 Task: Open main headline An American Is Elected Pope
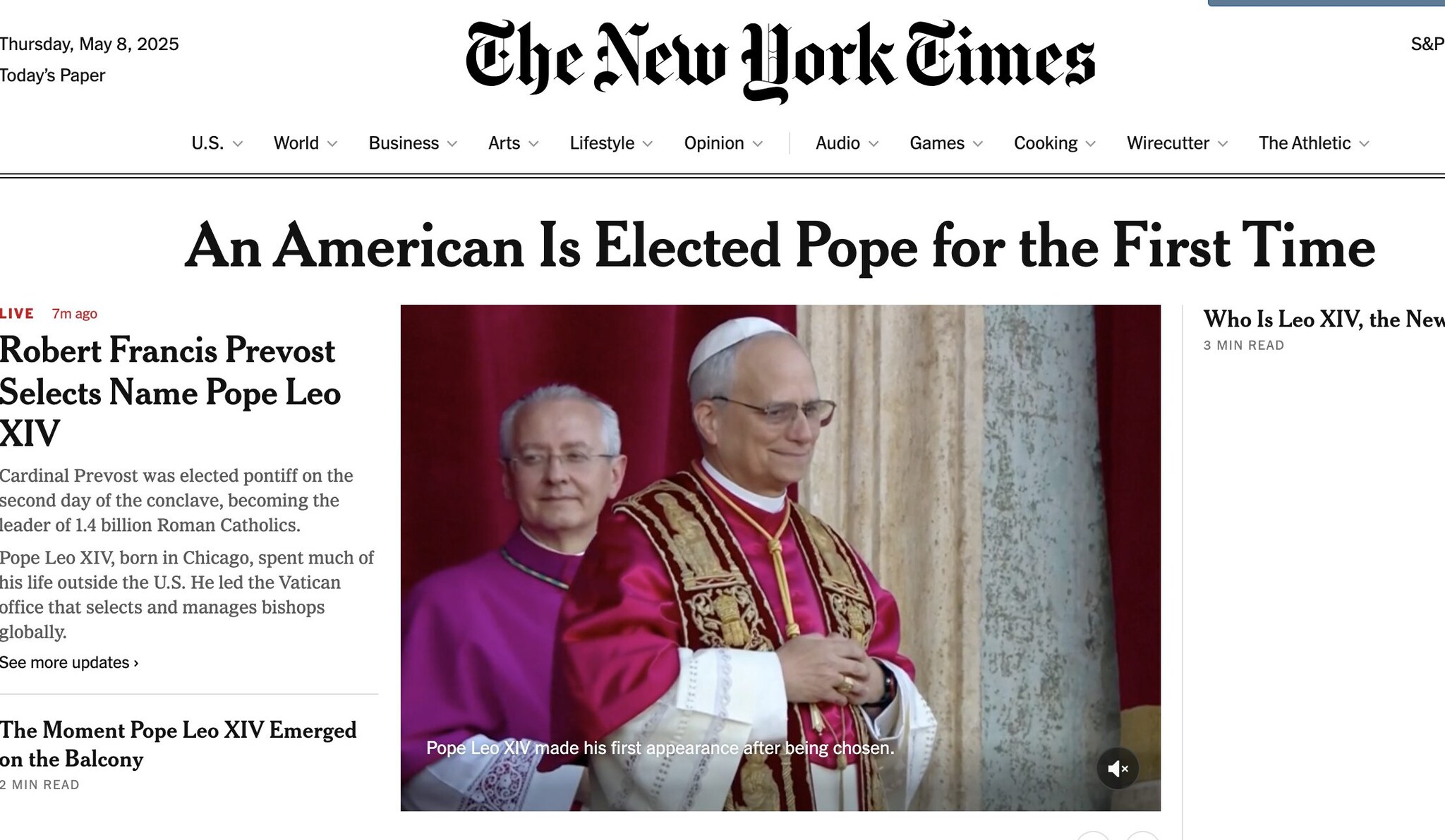coord(780,246)
